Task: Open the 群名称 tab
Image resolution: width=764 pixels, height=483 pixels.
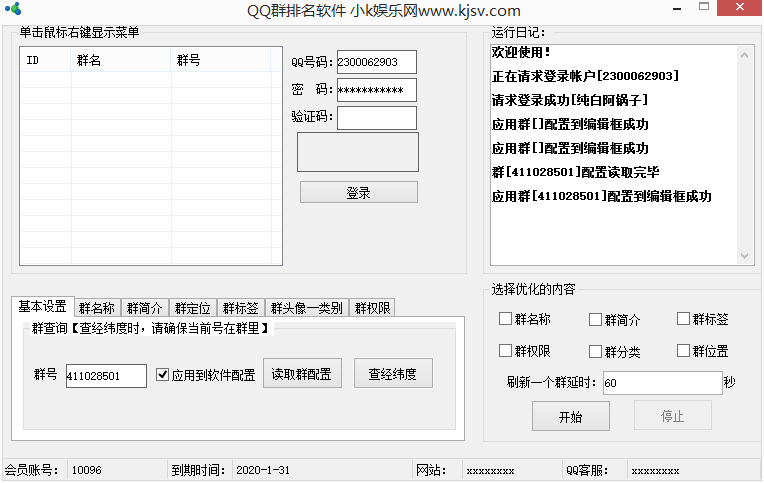Action: point(96,308)
